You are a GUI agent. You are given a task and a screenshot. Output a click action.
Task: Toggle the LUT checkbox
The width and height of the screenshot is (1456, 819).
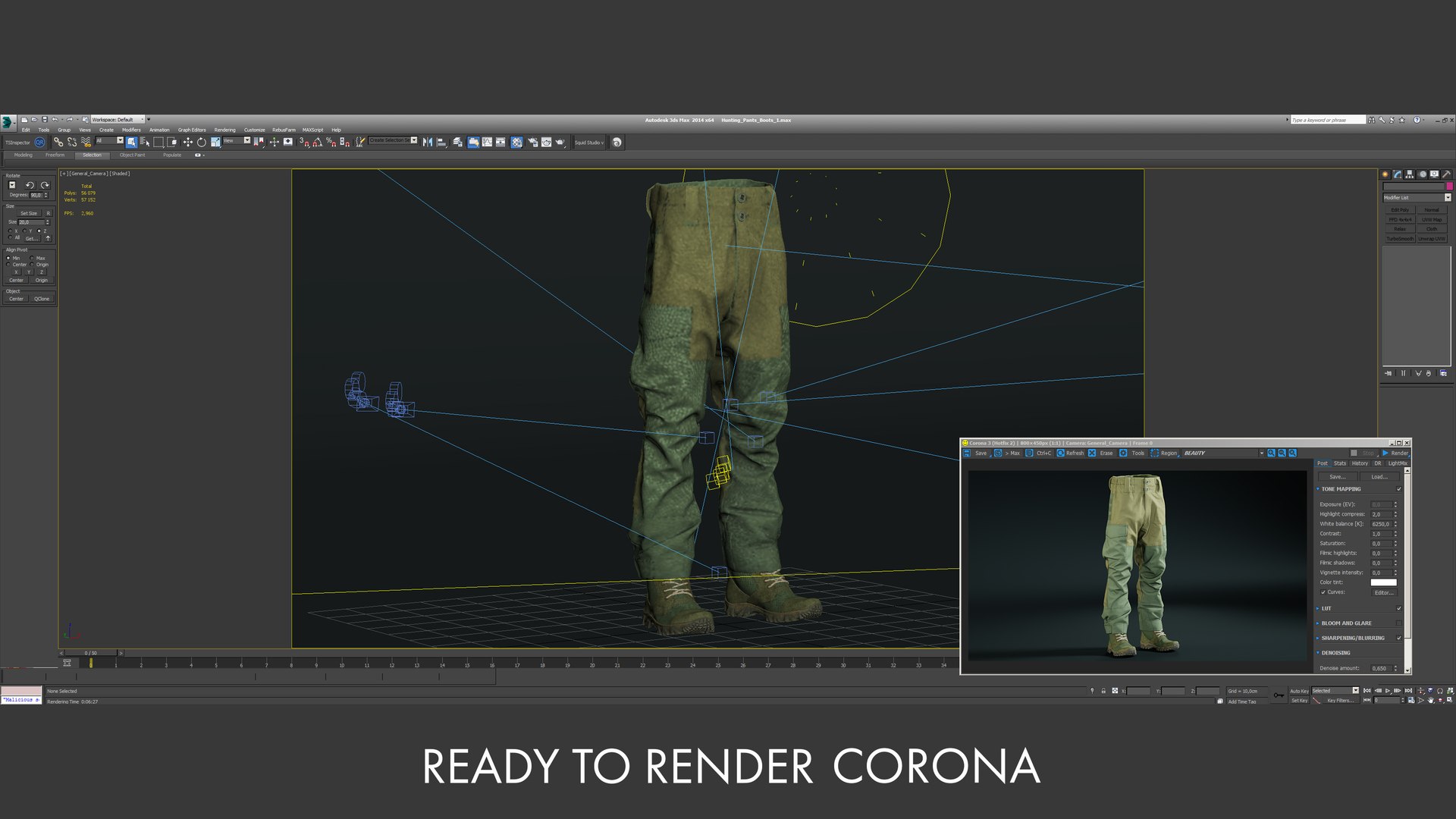tap(1399, 608)
